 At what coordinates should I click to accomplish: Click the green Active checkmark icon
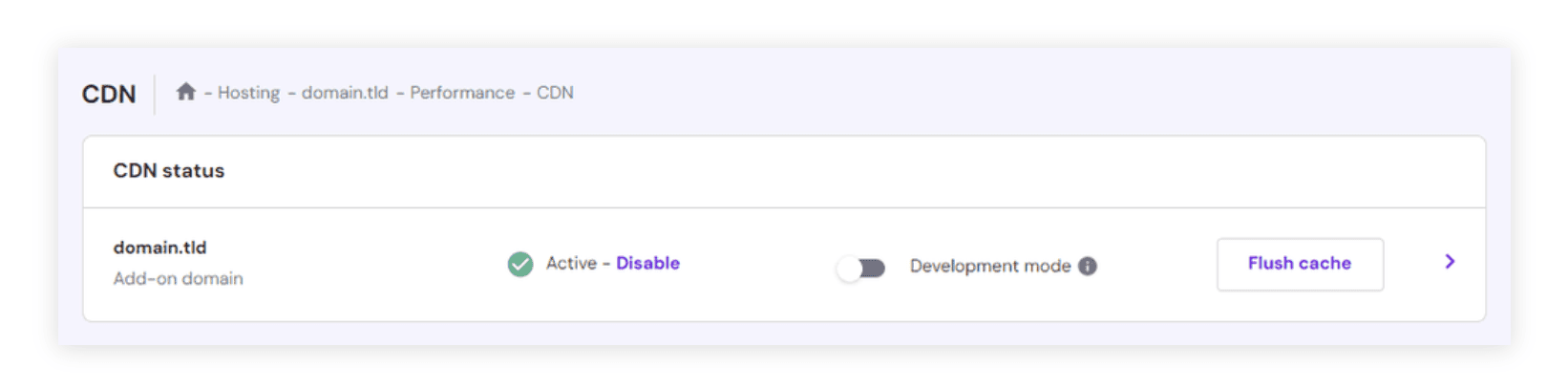pyautogui.click(x=520, y=264)
